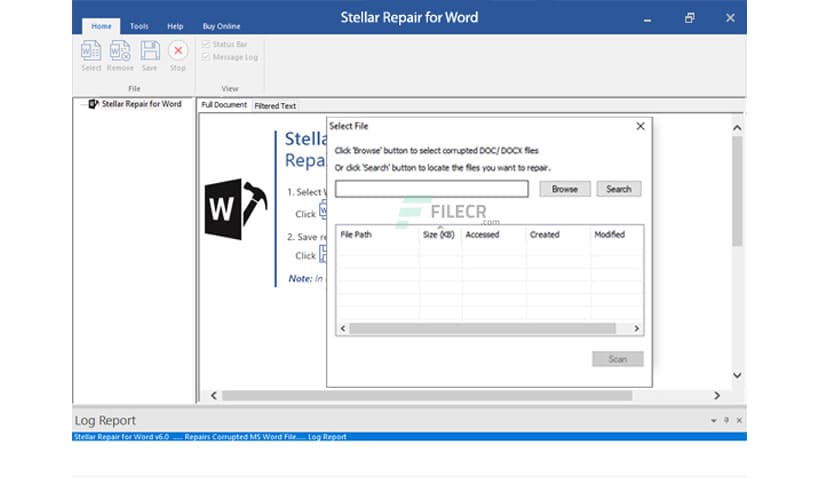Toggle the Status Bar checkbox
Screen dimensions: 836x484
point(206,44)
